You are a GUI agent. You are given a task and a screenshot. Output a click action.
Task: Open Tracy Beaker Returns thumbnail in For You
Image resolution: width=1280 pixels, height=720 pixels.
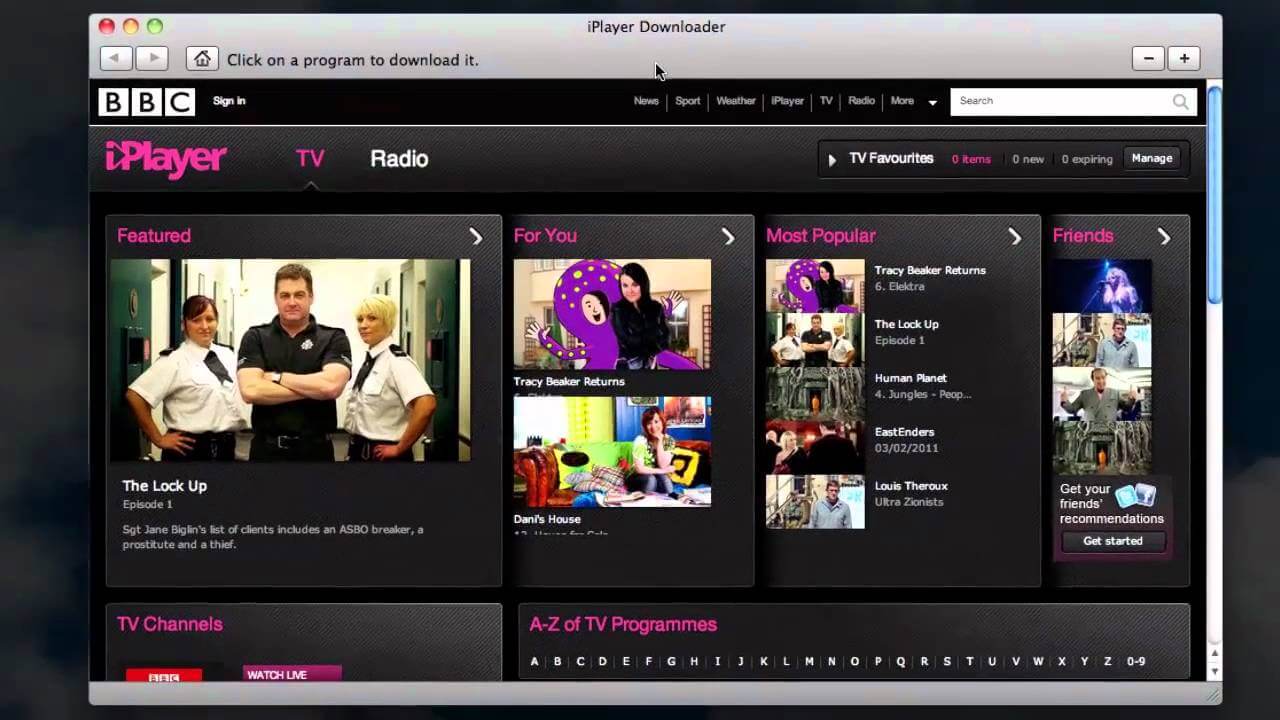[612, 314]
